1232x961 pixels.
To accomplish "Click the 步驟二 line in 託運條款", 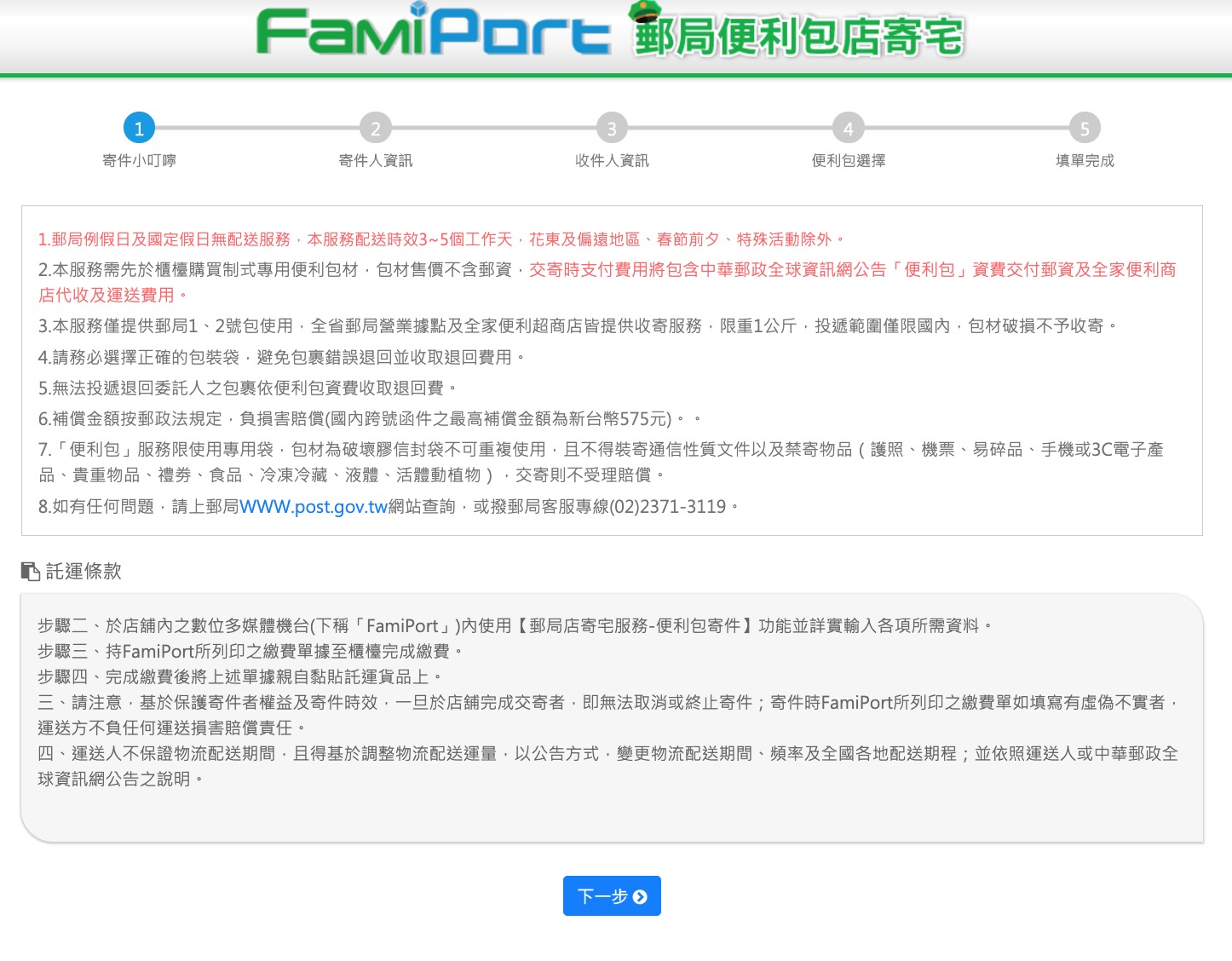I will pos(515,626).
